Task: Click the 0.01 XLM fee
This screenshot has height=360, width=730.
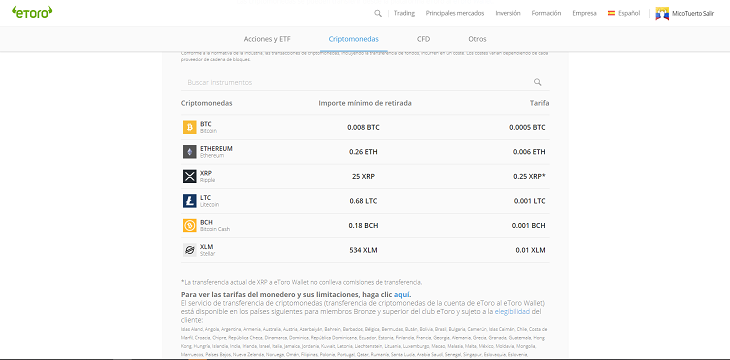Action: (x=530, y=250)
